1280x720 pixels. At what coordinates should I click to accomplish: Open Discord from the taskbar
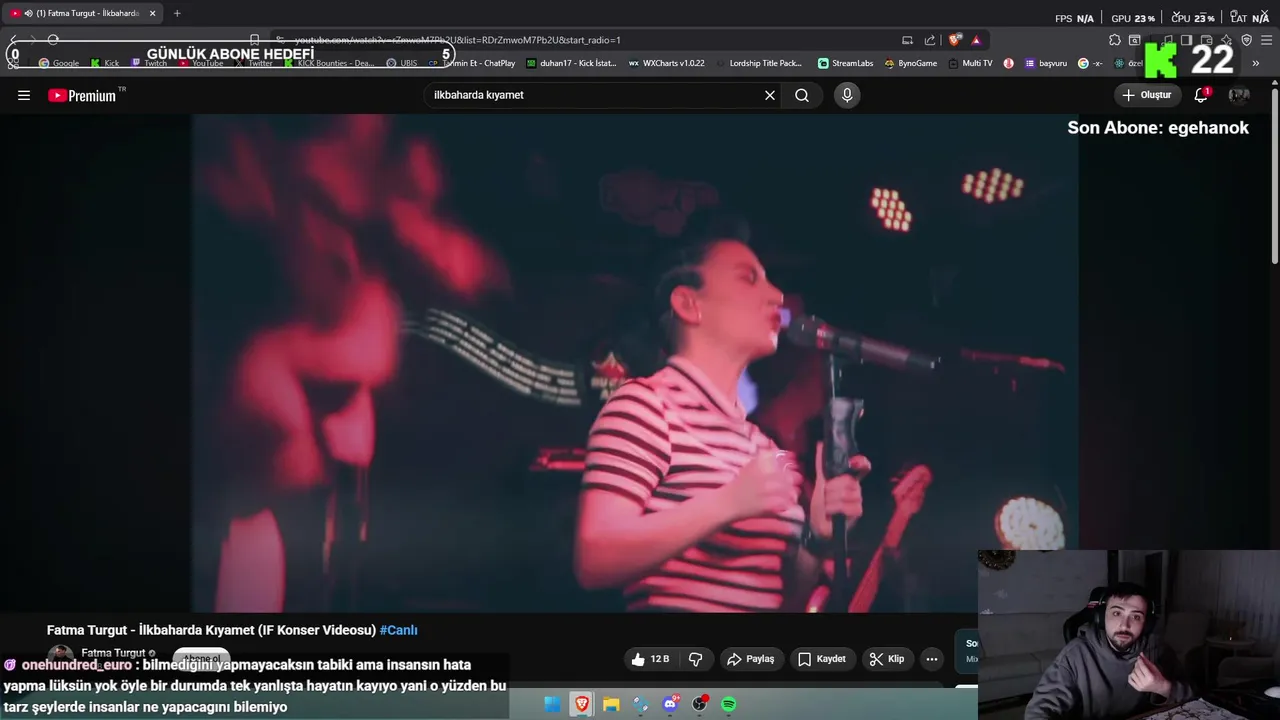click(x=670, y=704)
